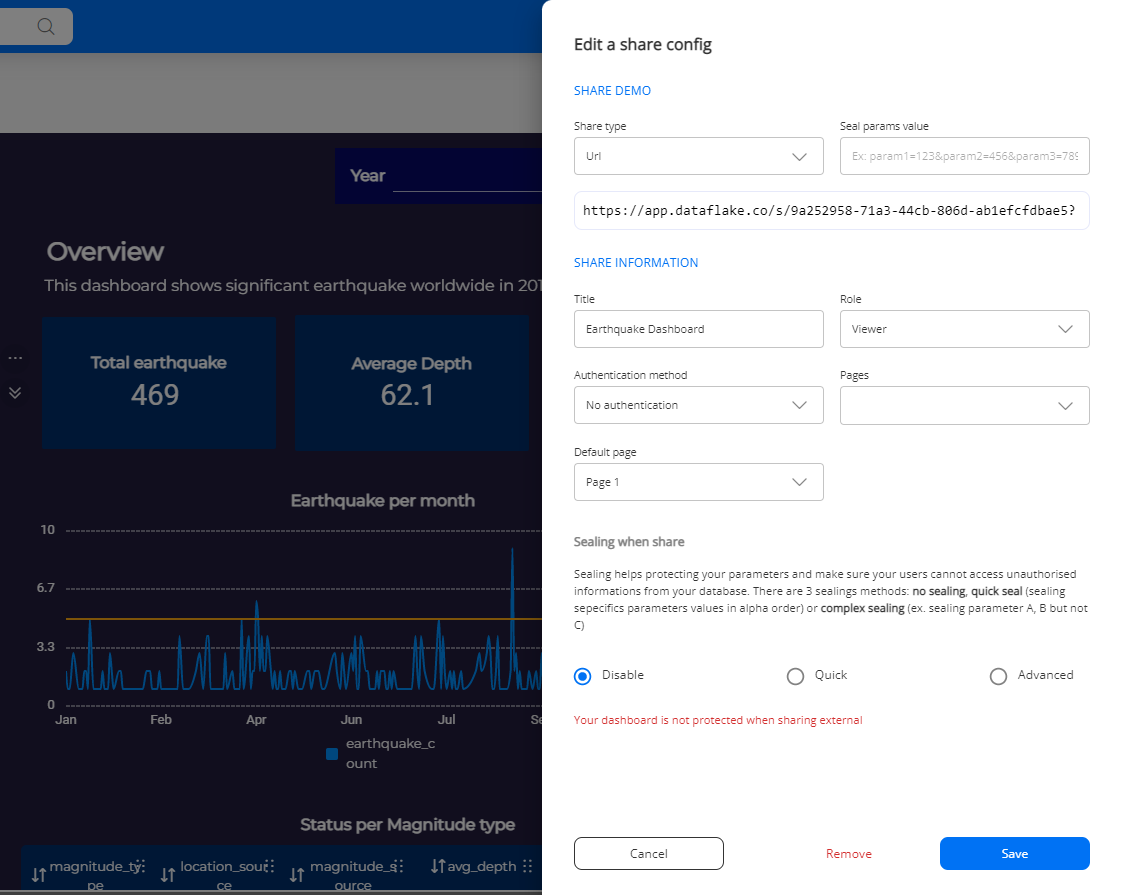Screen dimensions: 1122x895
Task: Sort the location_source column
Action: (x=168, y=875)
